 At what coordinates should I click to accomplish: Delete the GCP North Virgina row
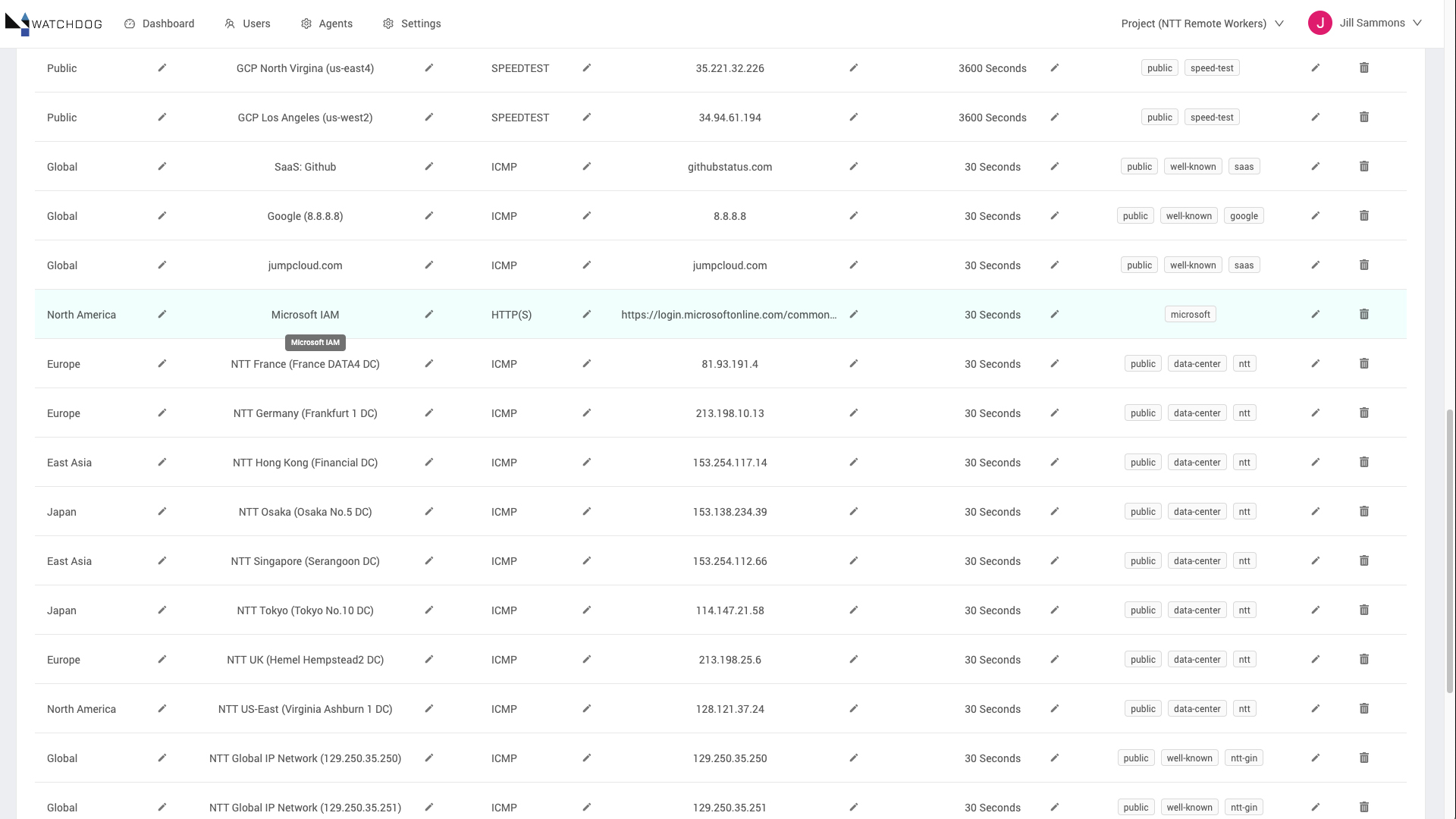[1364, 67]
